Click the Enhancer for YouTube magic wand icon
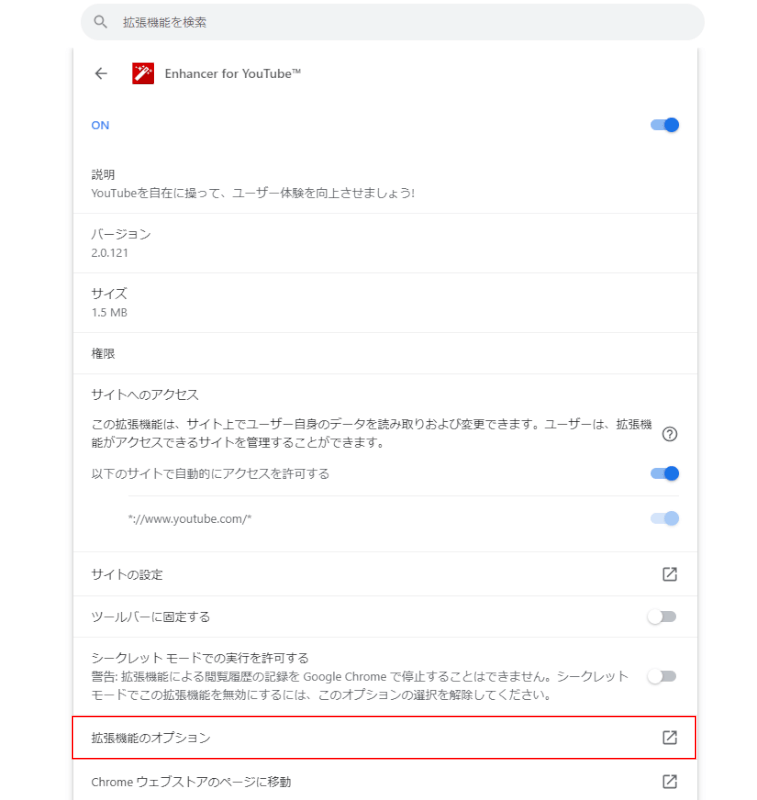Image resolution: width=757 pixels, height=800 pixels. tap(143, 73)
